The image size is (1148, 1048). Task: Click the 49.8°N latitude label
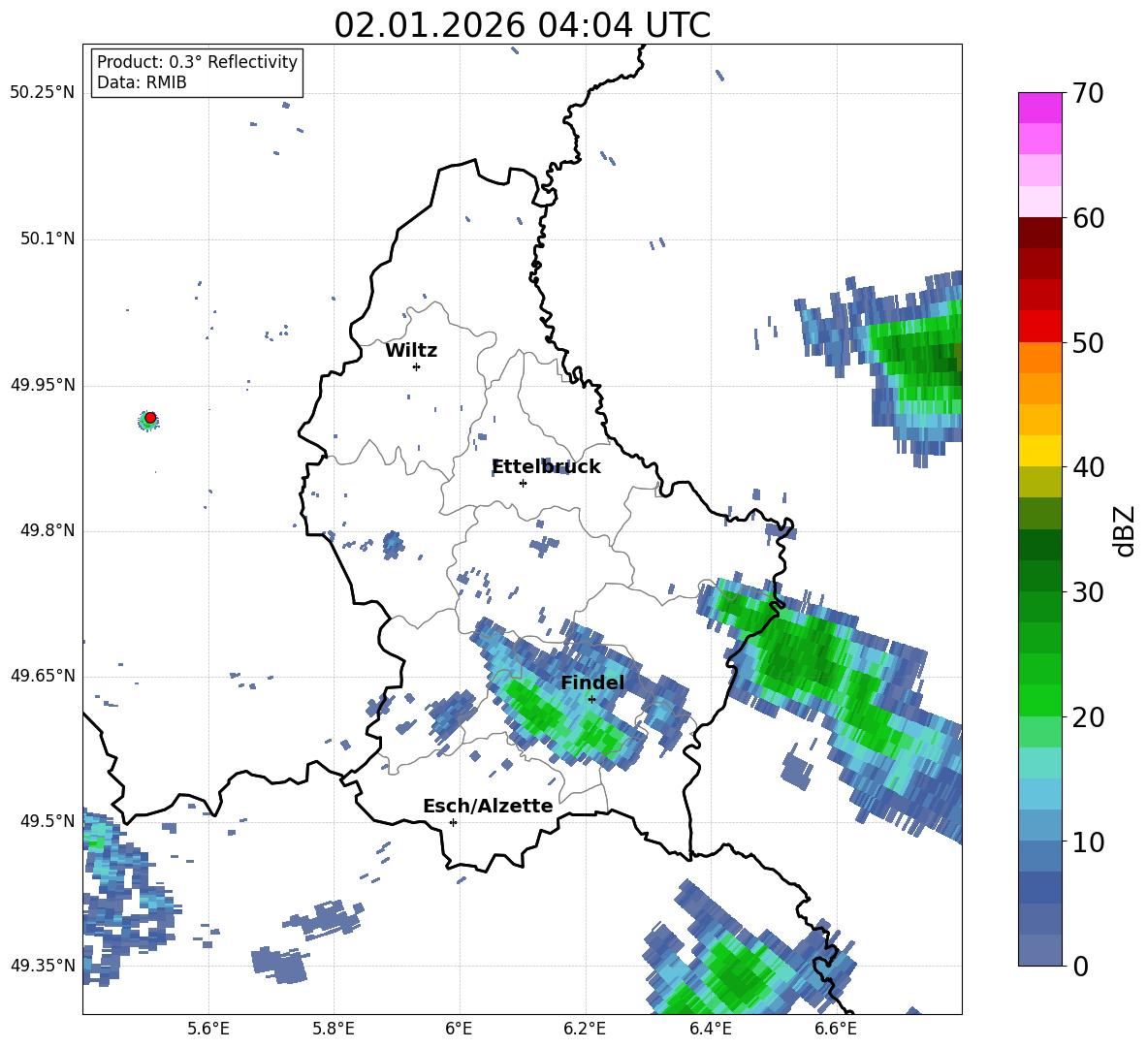tap(47, 530)
